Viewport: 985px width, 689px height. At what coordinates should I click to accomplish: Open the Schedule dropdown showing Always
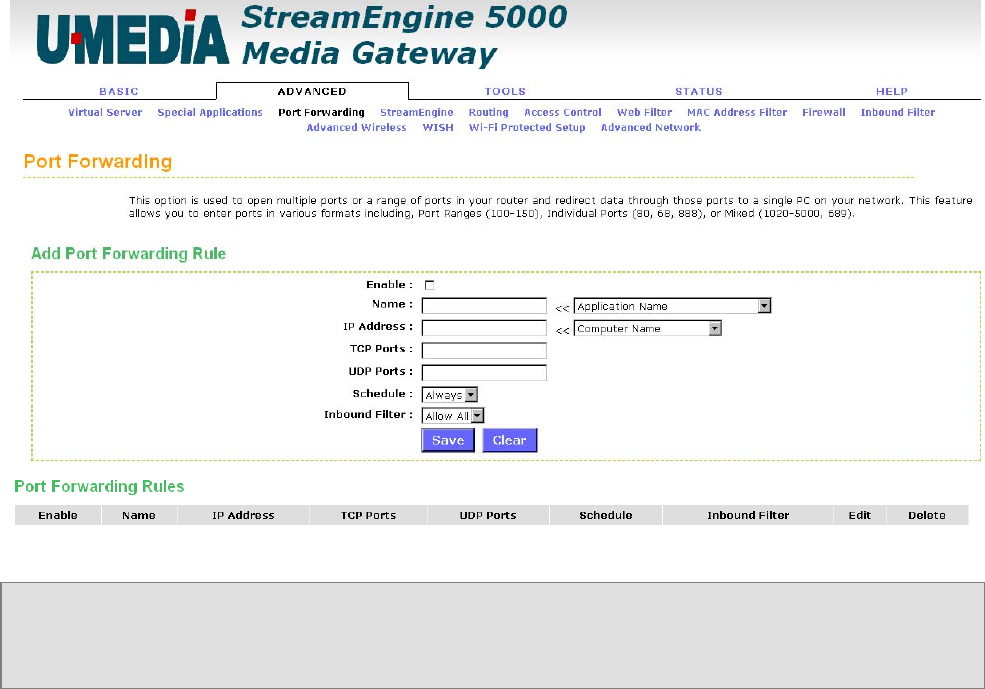(450, 395)
